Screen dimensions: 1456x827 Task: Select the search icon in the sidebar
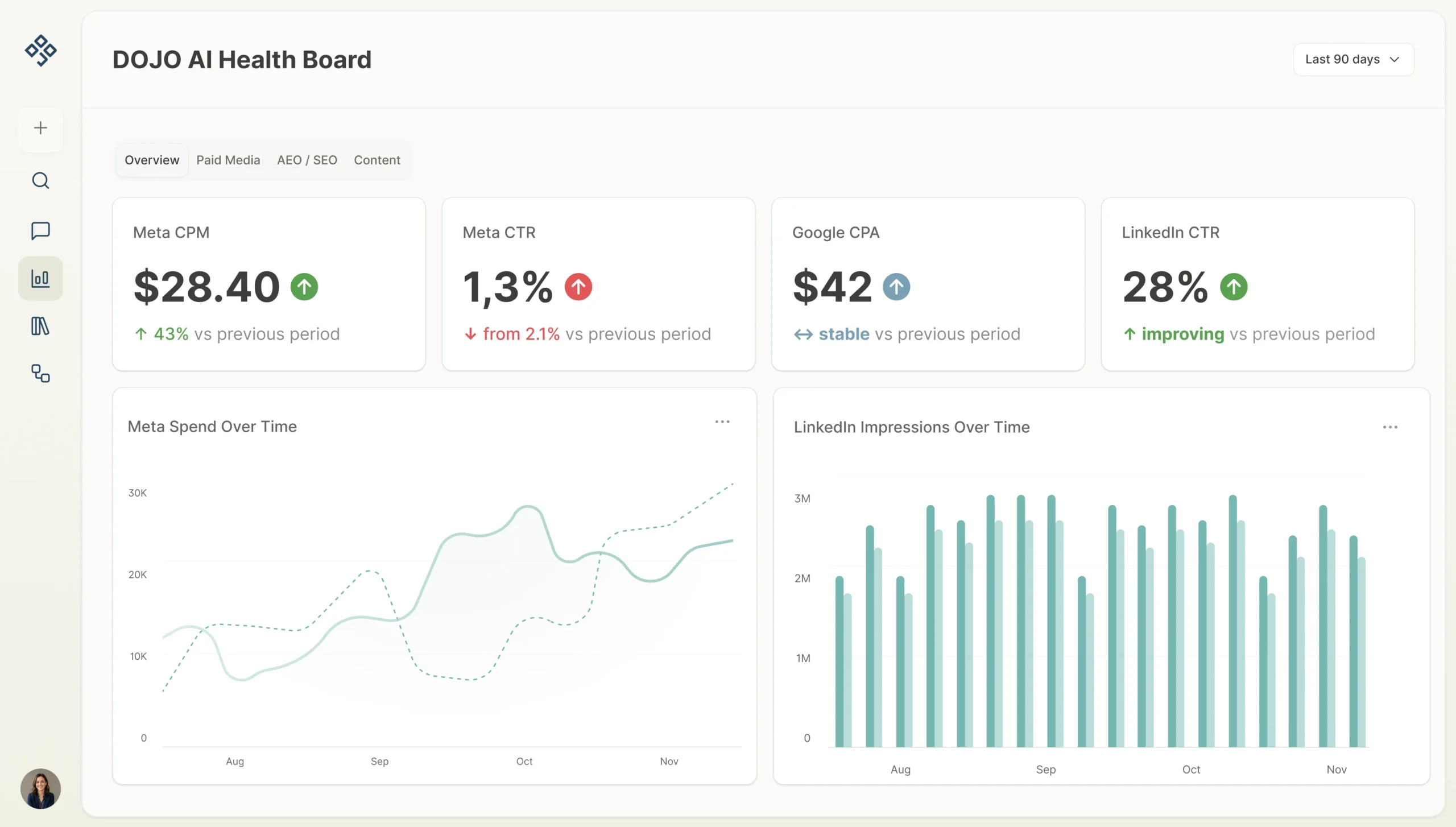click(40, 180)
